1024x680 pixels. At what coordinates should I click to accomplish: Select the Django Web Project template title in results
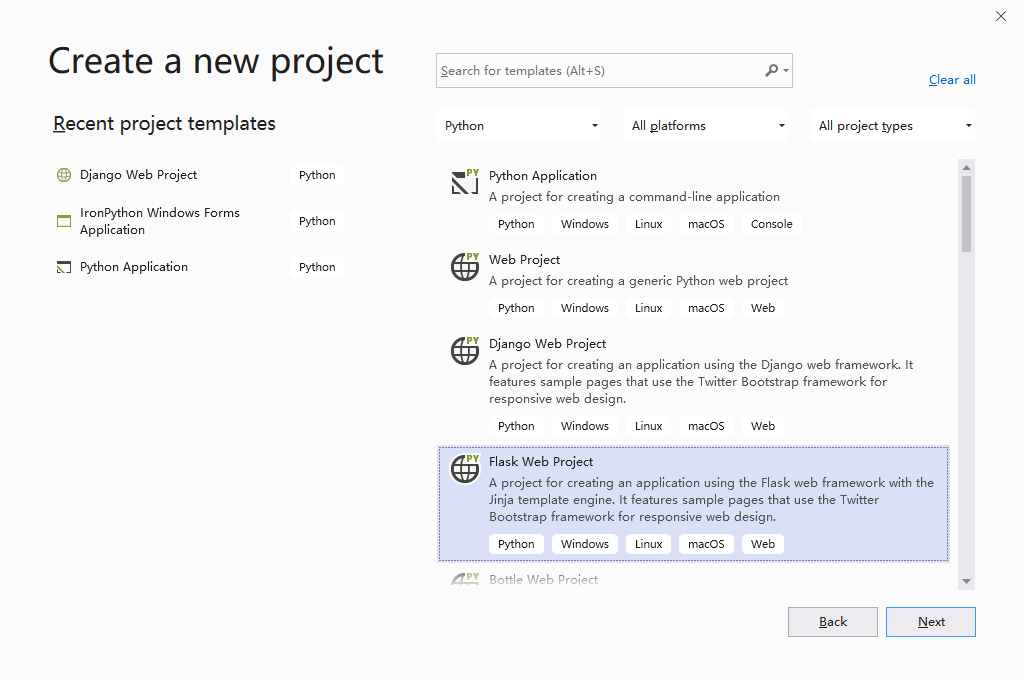click(547, 344)
